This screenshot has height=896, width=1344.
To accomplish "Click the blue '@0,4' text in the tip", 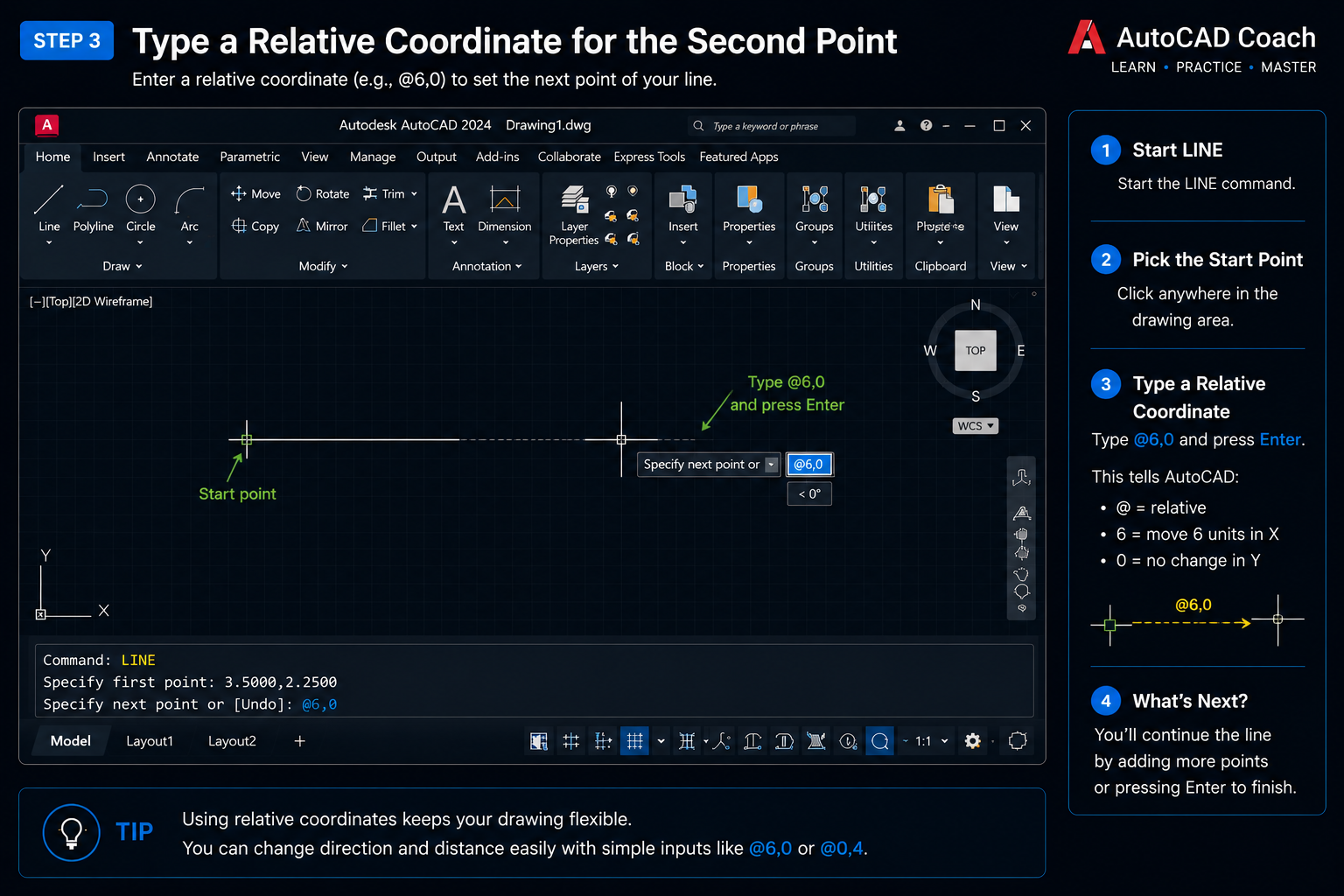I will coord(842,848).
